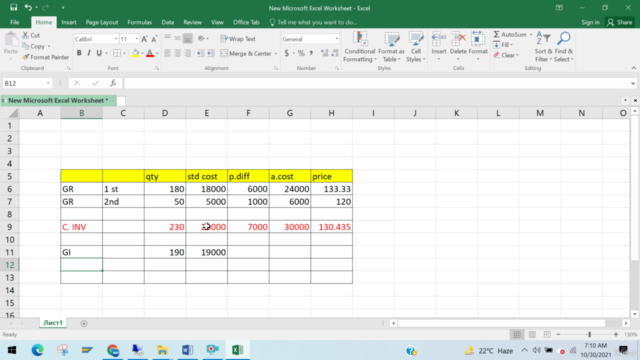Open Conditional Formatting
Screen dimensions: 640x360
coord(360,47)
